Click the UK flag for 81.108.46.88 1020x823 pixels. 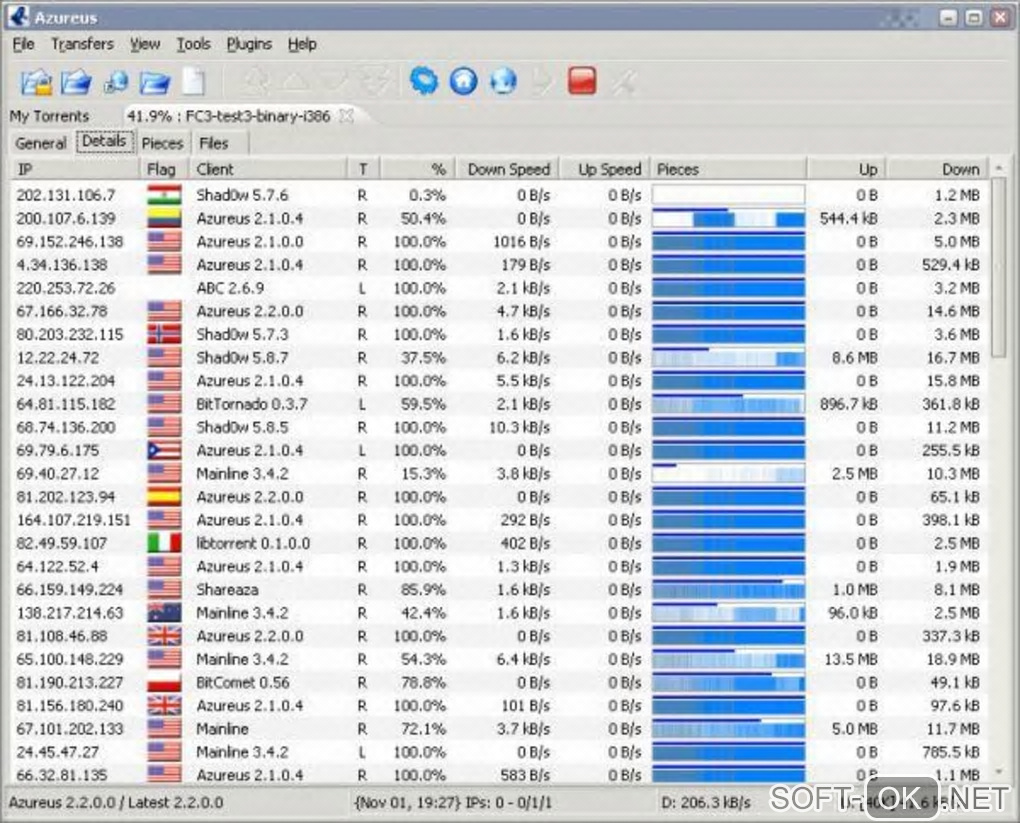click(164, 636)
